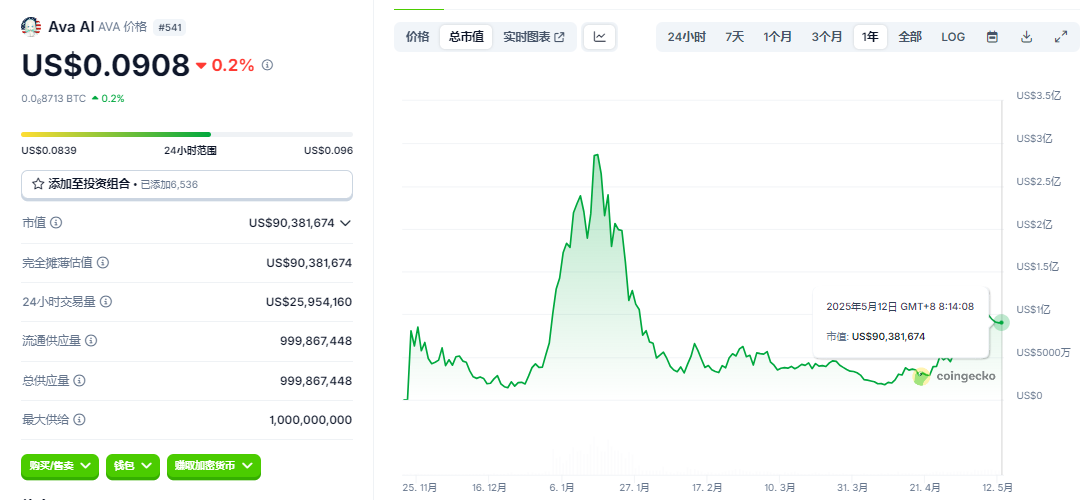1082x500 pixels.
Task: Switch to the line chart type icon
Action: 599,37
